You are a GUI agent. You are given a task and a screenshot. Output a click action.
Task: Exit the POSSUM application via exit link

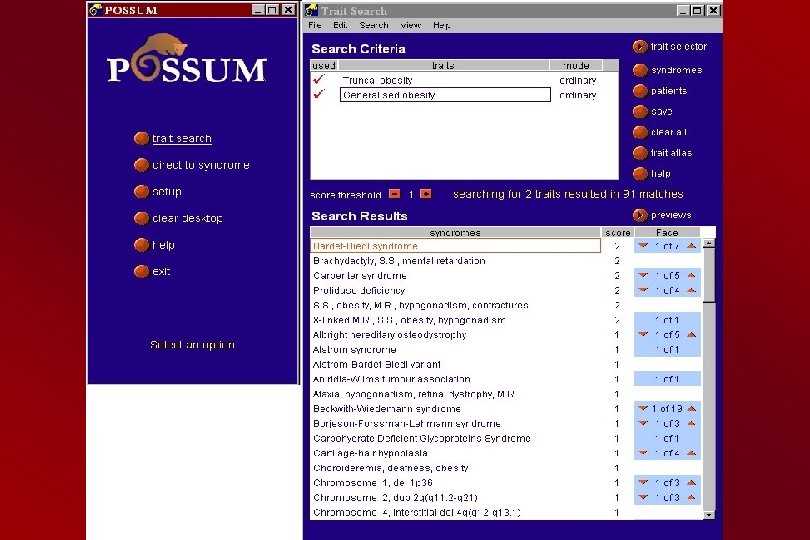coord(161,271)
